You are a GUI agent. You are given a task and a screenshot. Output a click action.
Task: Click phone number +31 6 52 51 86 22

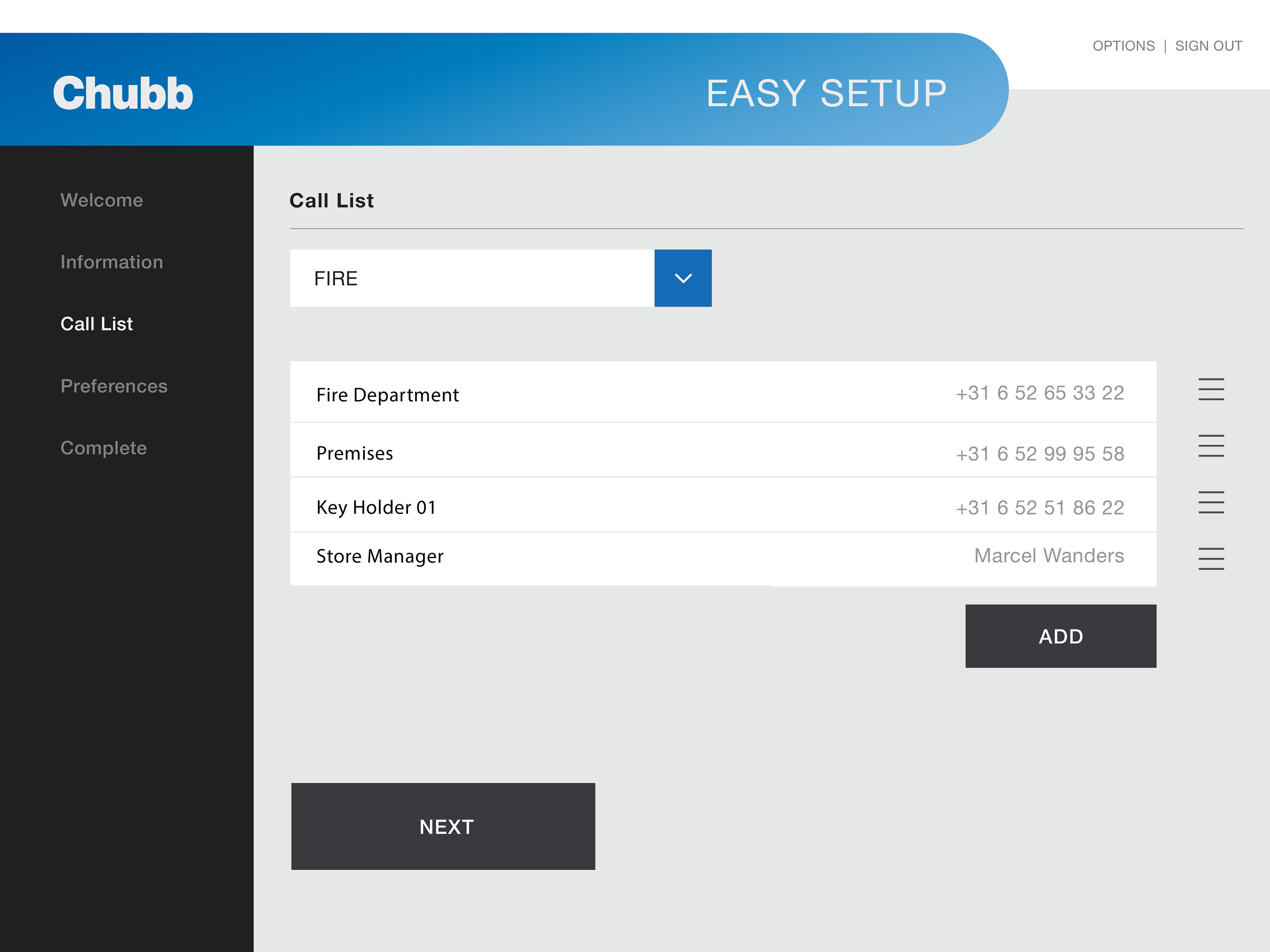[x=1039, y=508]
